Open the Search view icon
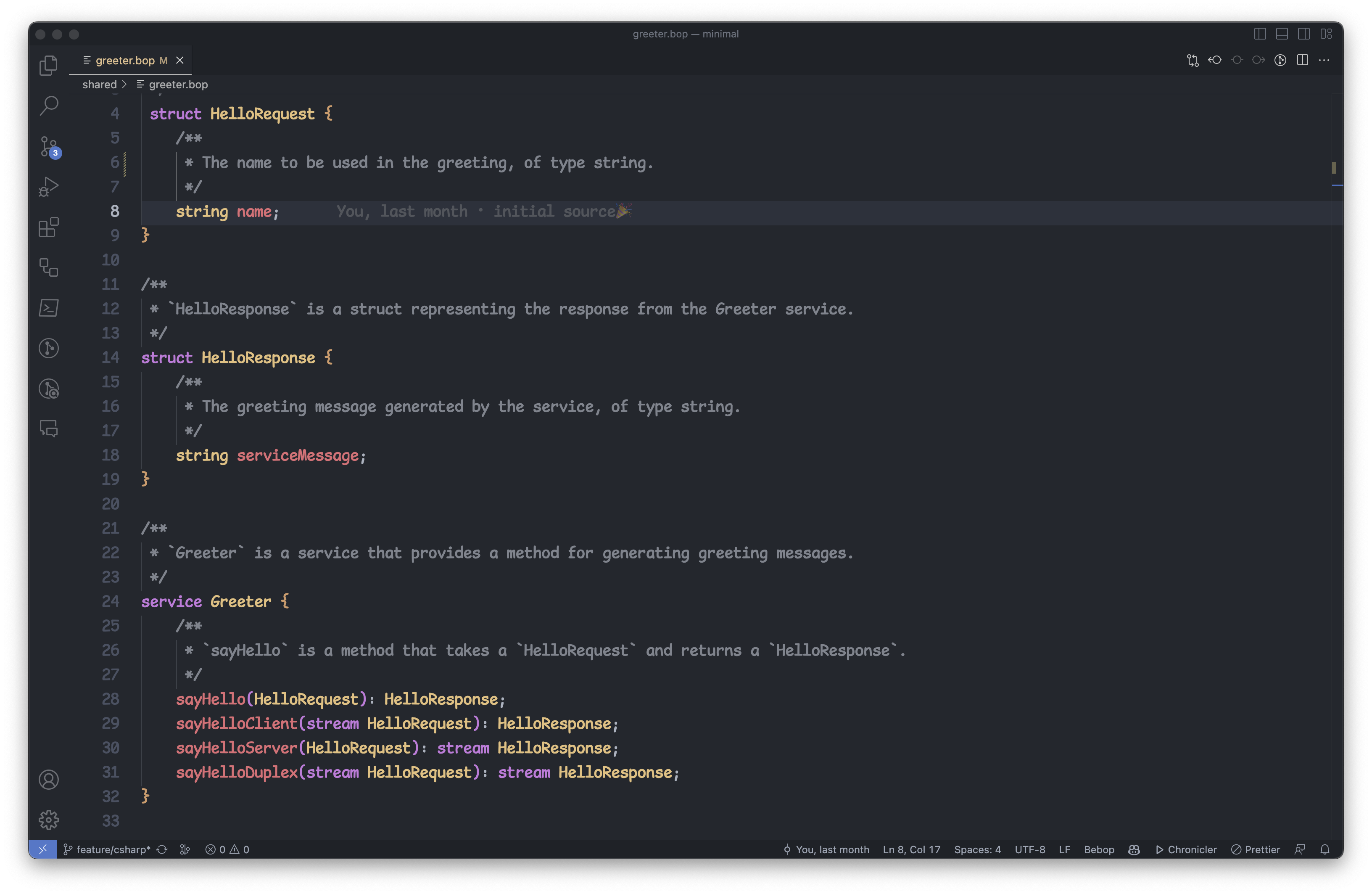The height and width of the screenshot is (894, 1372). (48, 106)
